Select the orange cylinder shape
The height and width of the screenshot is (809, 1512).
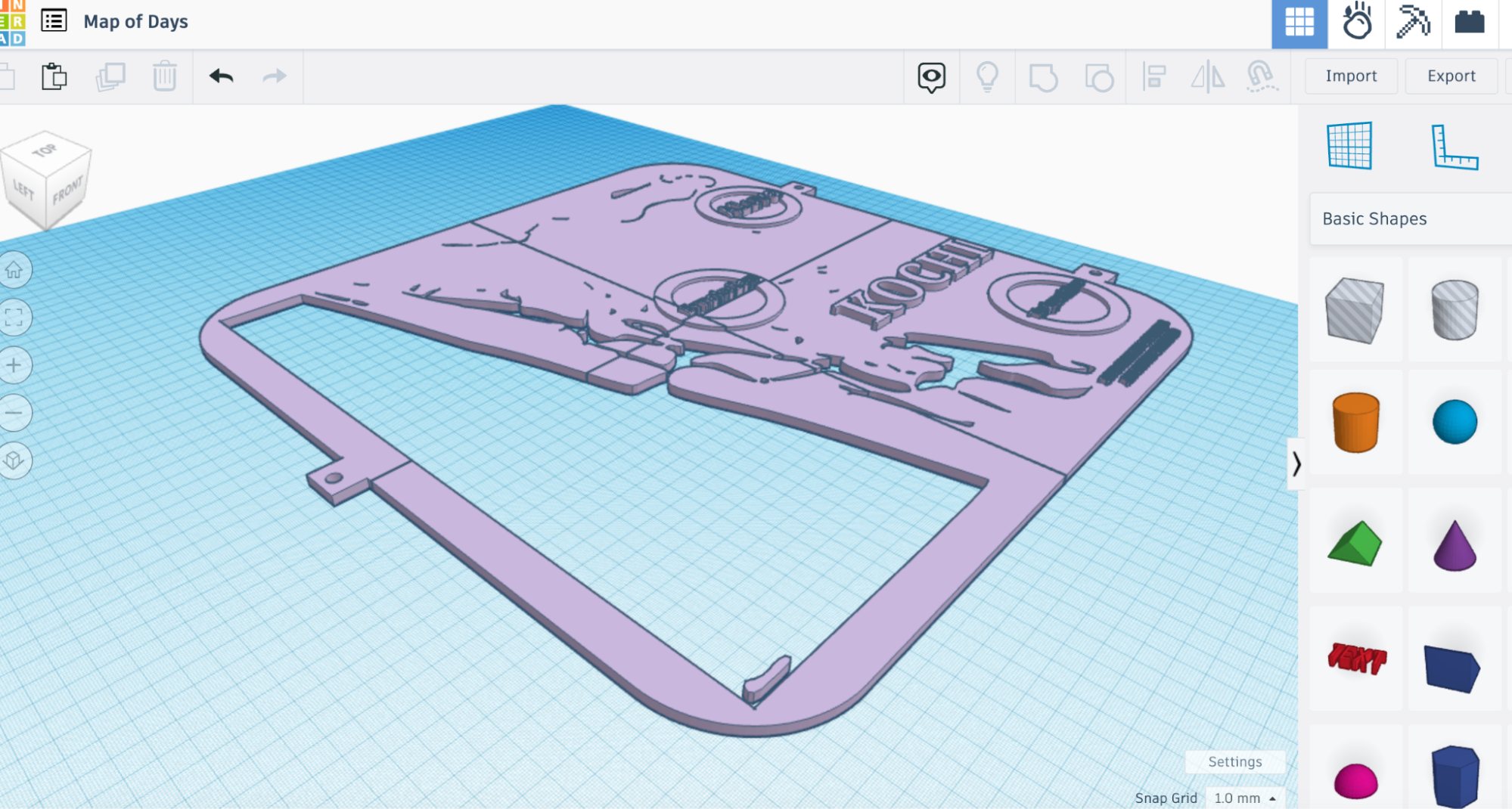tap(1355, 422)
